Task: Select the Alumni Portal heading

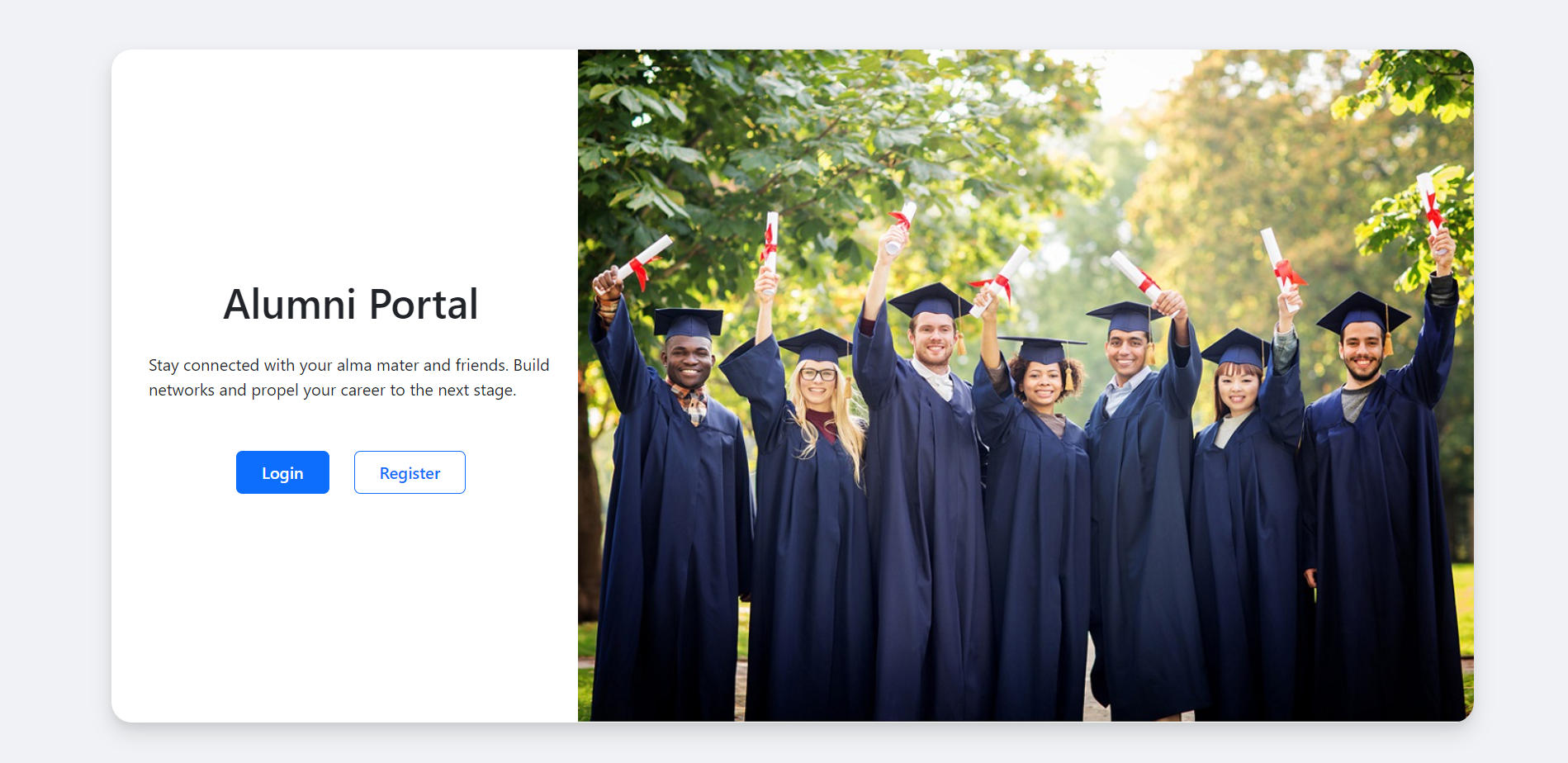Action: tap(351, 304)
